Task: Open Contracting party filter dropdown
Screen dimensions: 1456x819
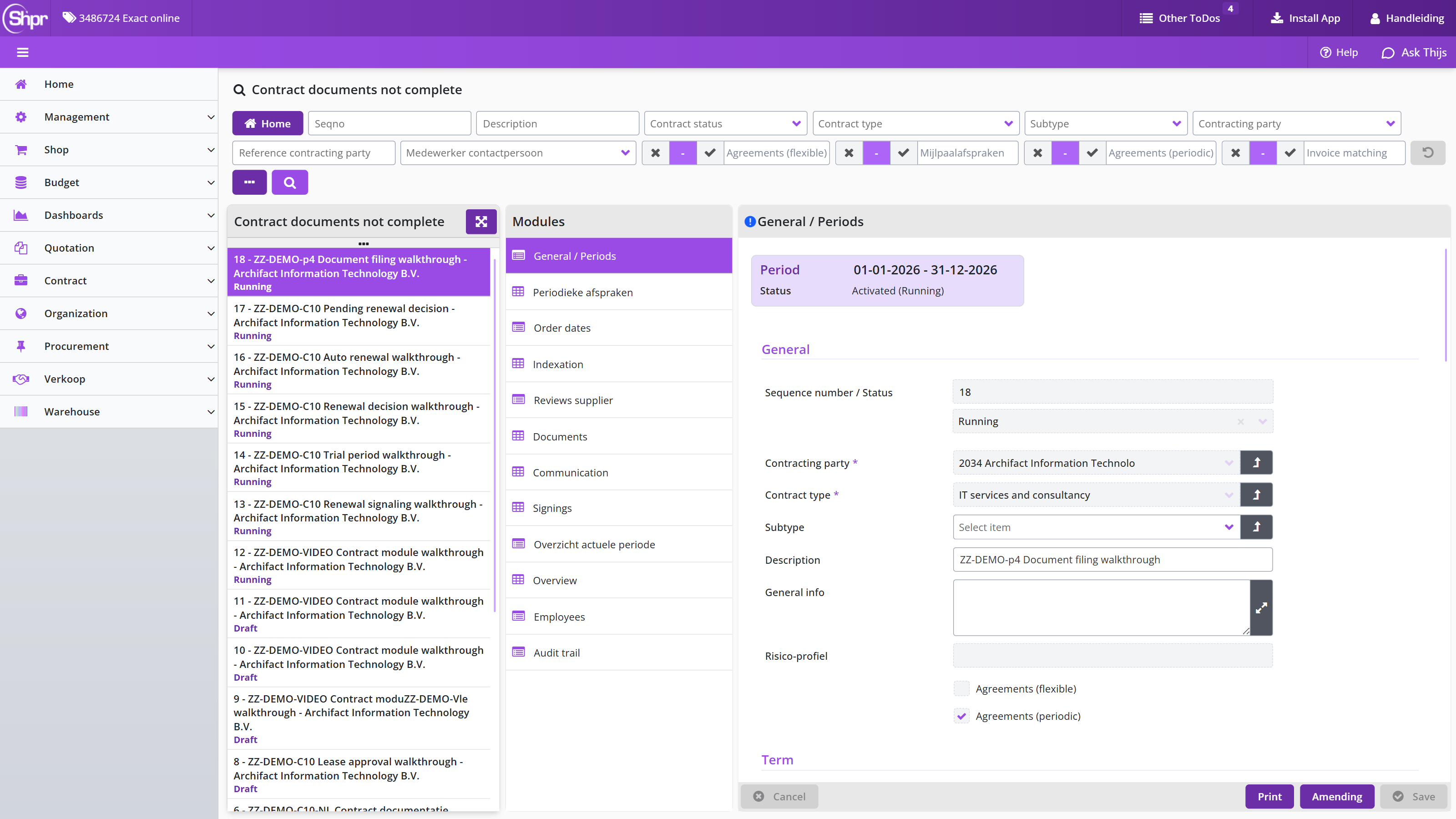Action: 1297,123
